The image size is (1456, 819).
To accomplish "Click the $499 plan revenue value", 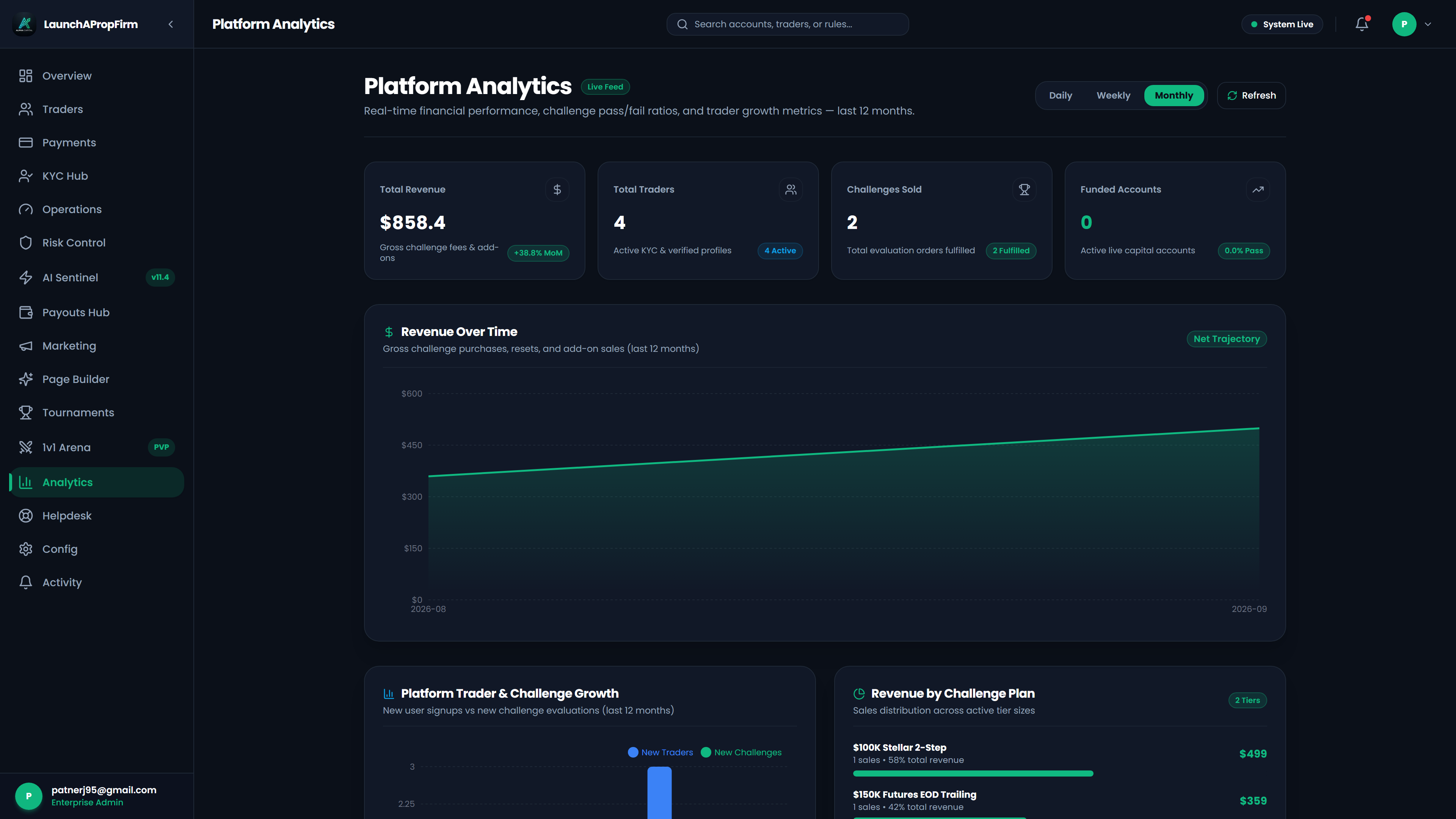I will 1252,753.
